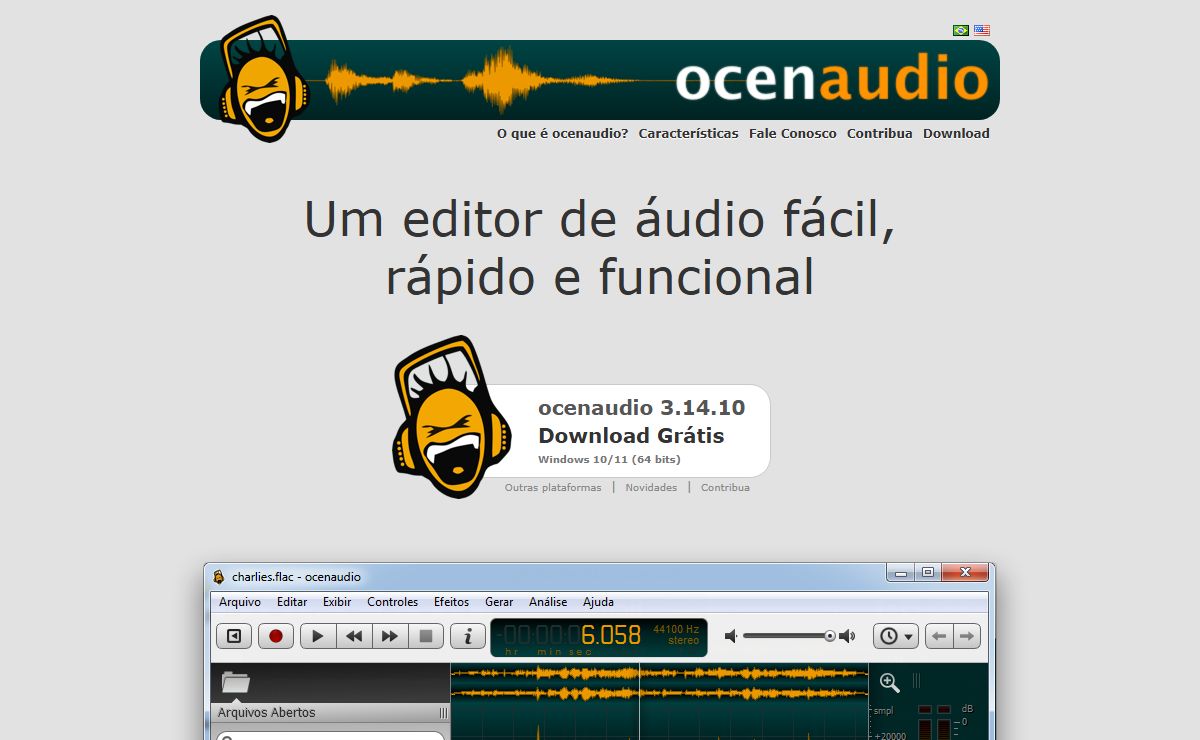
Task: Click the ocenaudio mascot logo in header
Action: pos(264,79)
